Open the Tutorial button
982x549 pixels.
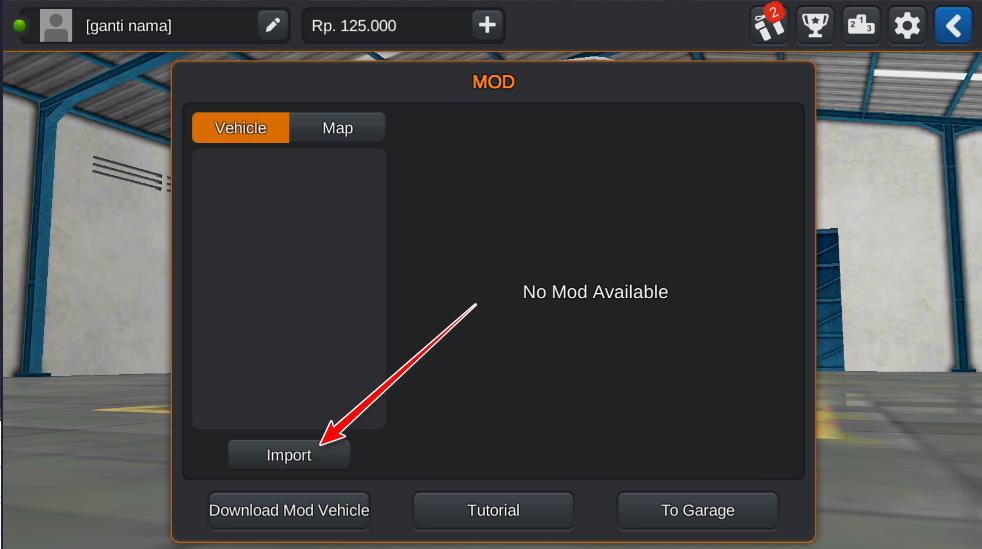(x=494, y=510)
